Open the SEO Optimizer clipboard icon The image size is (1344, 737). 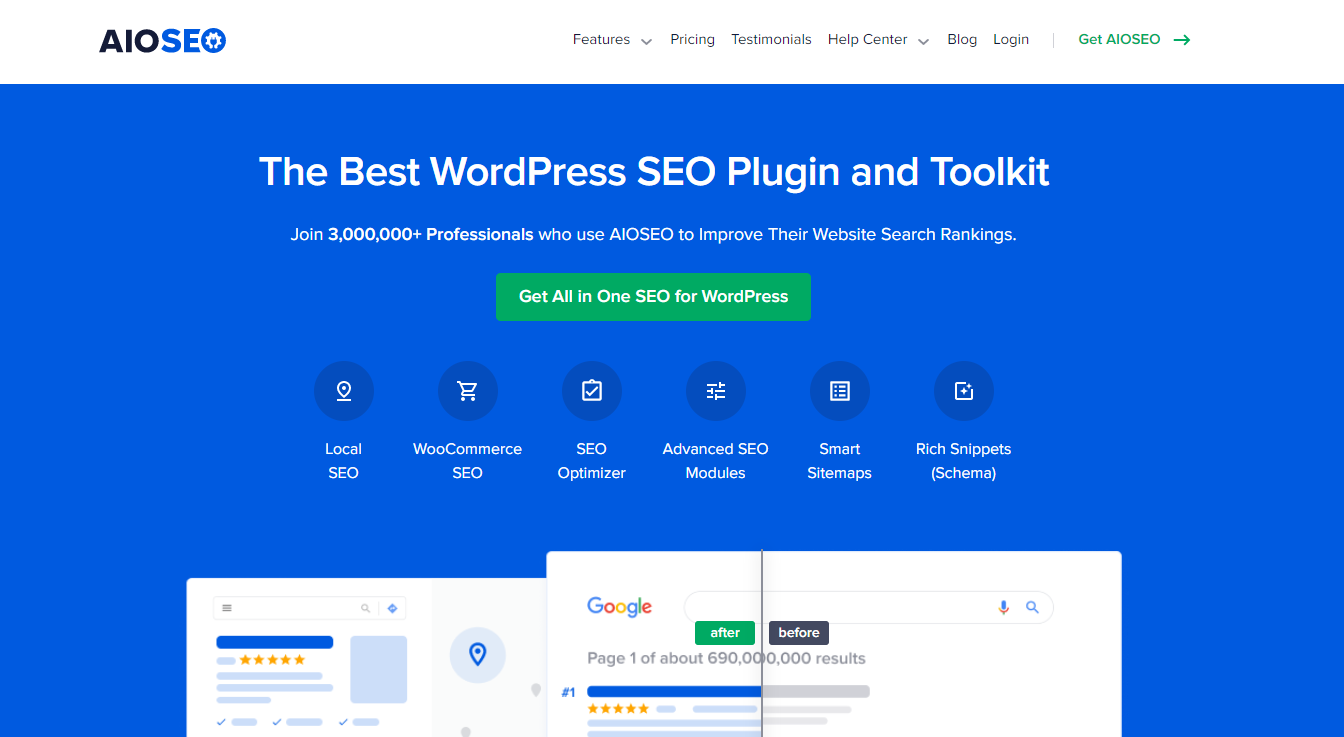[592, 391]
